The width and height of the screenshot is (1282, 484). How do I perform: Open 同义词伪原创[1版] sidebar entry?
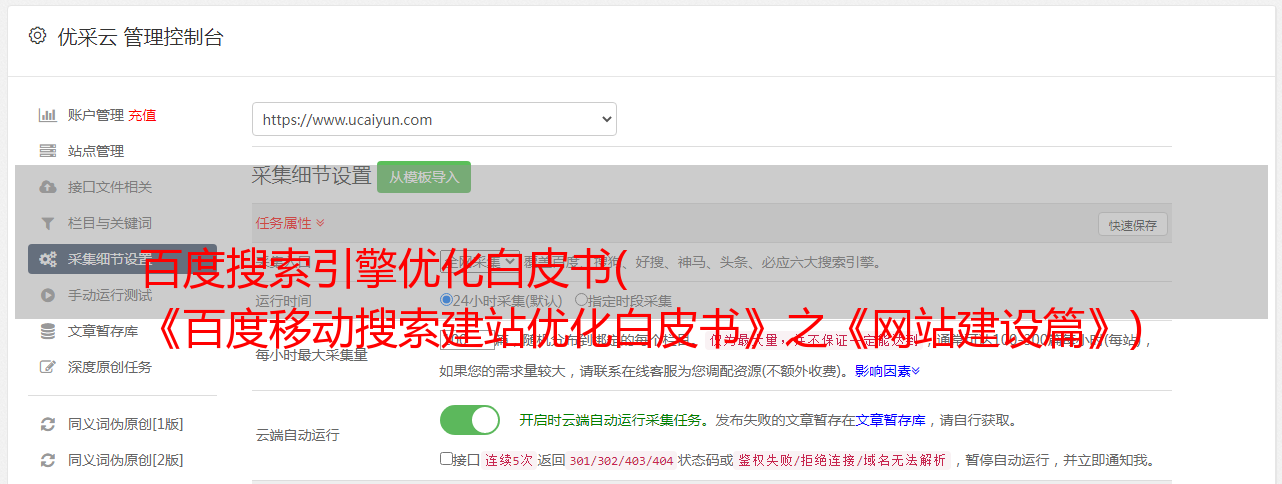[125, 424]
